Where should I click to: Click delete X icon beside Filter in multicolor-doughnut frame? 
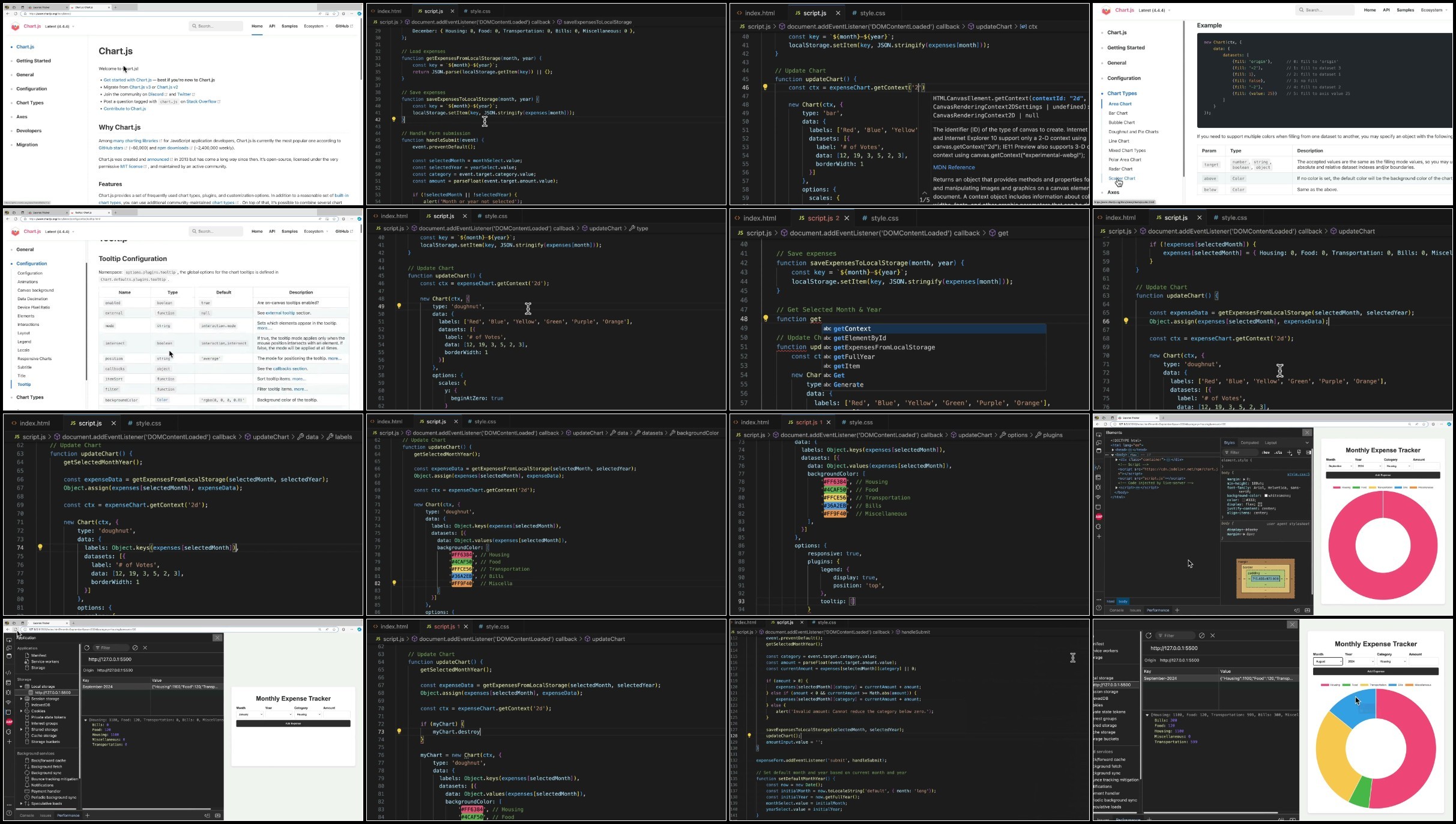tap(1213, 636)
